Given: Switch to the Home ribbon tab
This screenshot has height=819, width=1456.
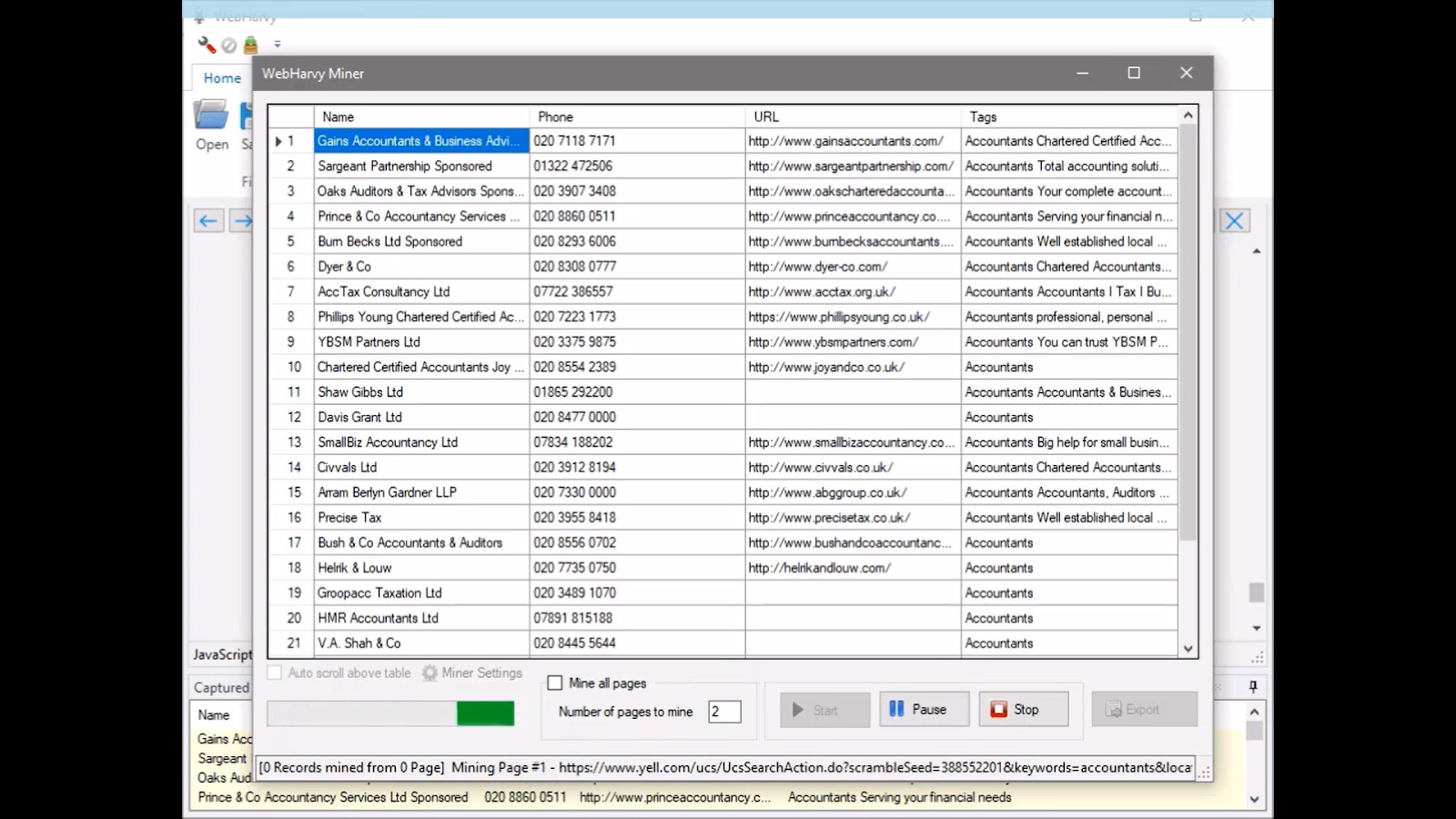Looking at the screenshot, I should click(222, 78).
